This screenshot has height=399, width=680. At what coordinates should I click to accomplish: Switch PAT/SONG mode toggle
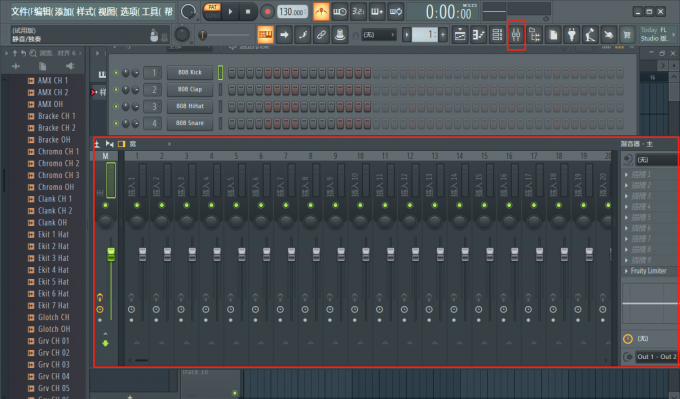point(212,11)
